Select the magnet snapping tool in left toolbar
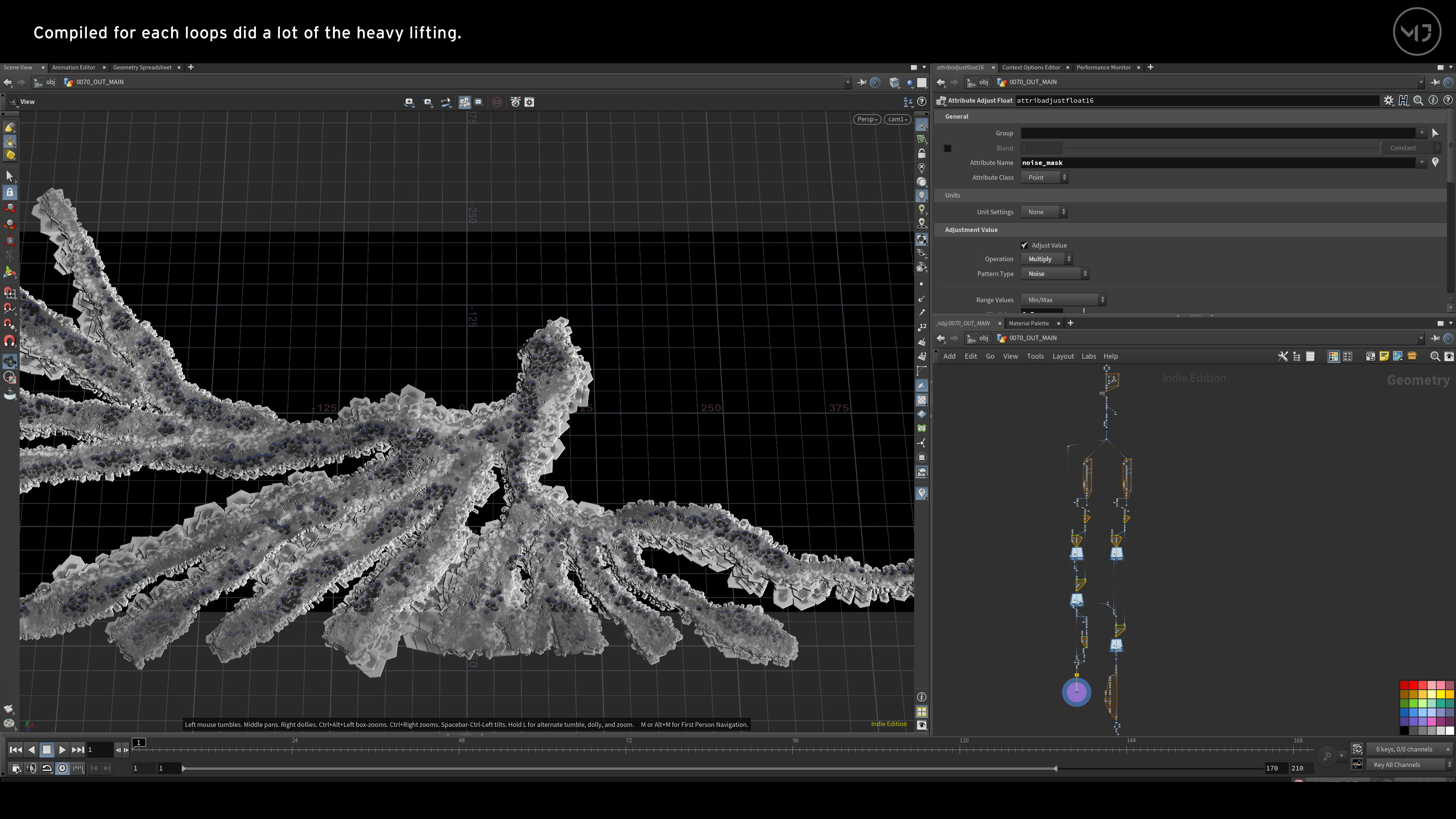 pyautogui.click(x=9, y=341)
